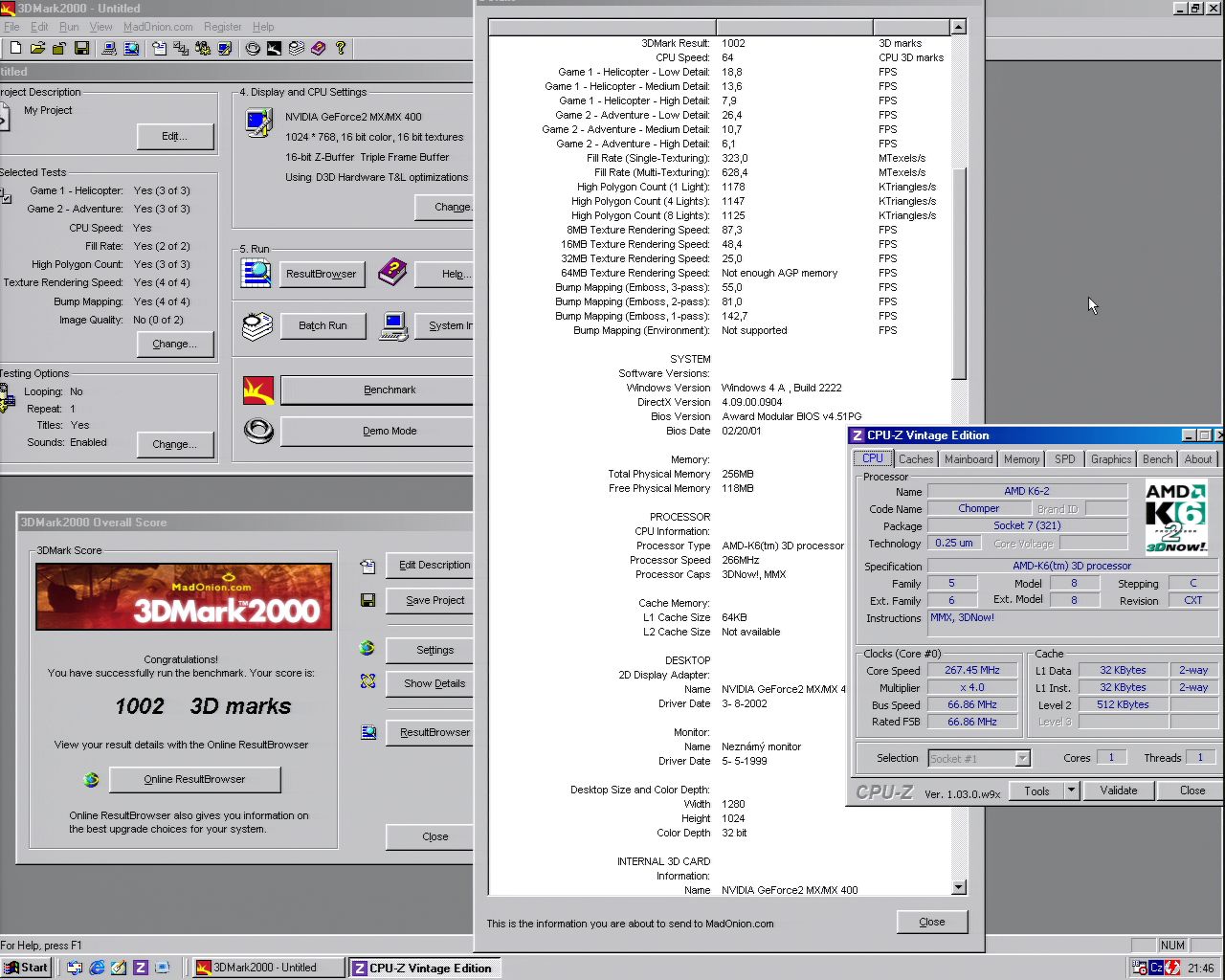Click the closed-folder icon in 3DMark2000 toolbar
The height and width of the screenshot is (980, 1225).
pyautogui.click(x=59, y=48)
